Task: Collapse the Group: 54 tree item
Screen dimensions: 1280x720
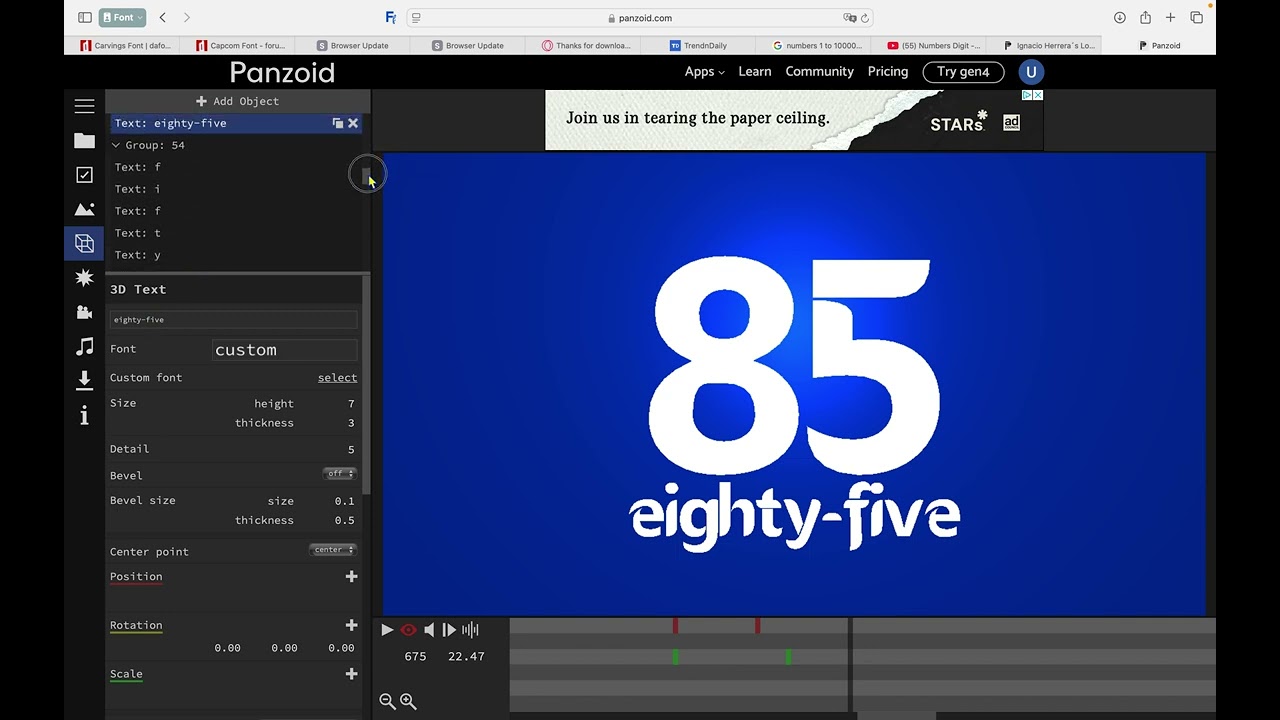Action: click(116, 145)
